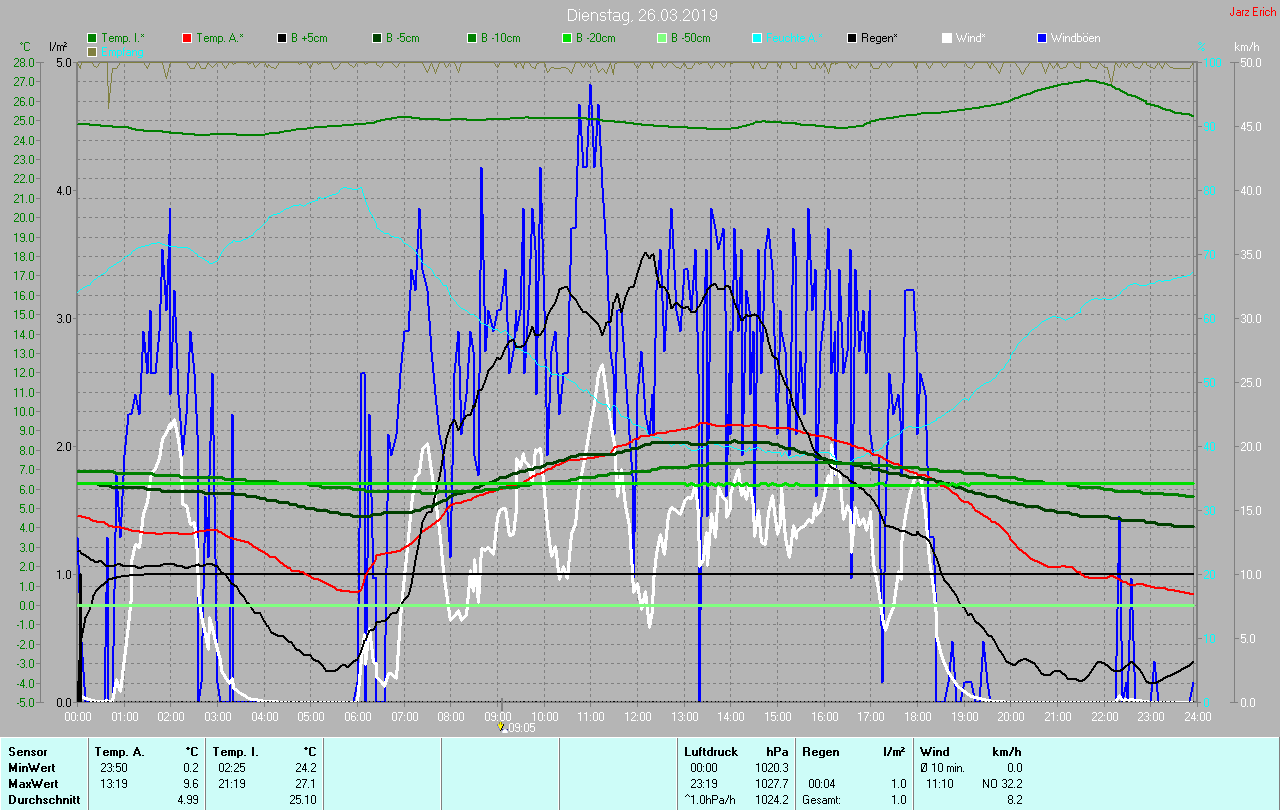Click the Durchschnitt row label

44,800
